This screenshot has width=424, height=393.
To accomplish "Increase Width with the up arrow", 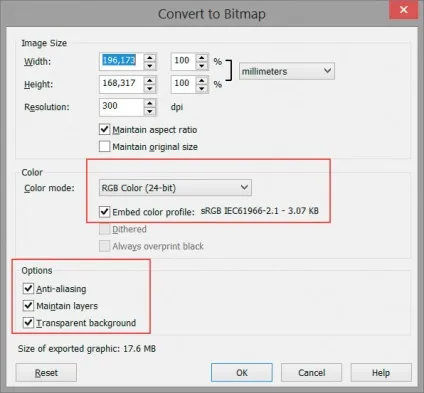I will click(x=150, y=57).
